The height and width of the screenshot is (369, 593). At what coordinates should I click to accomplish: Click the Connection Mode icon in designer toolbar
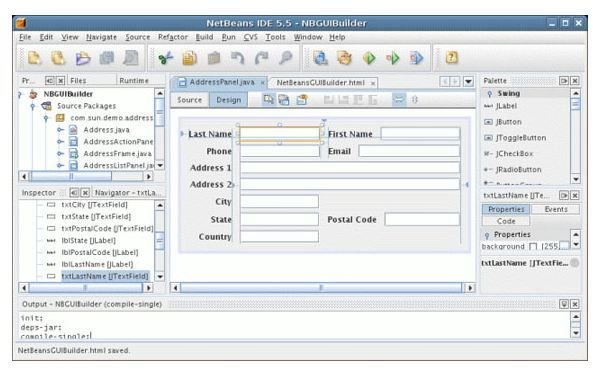point(284,99)
